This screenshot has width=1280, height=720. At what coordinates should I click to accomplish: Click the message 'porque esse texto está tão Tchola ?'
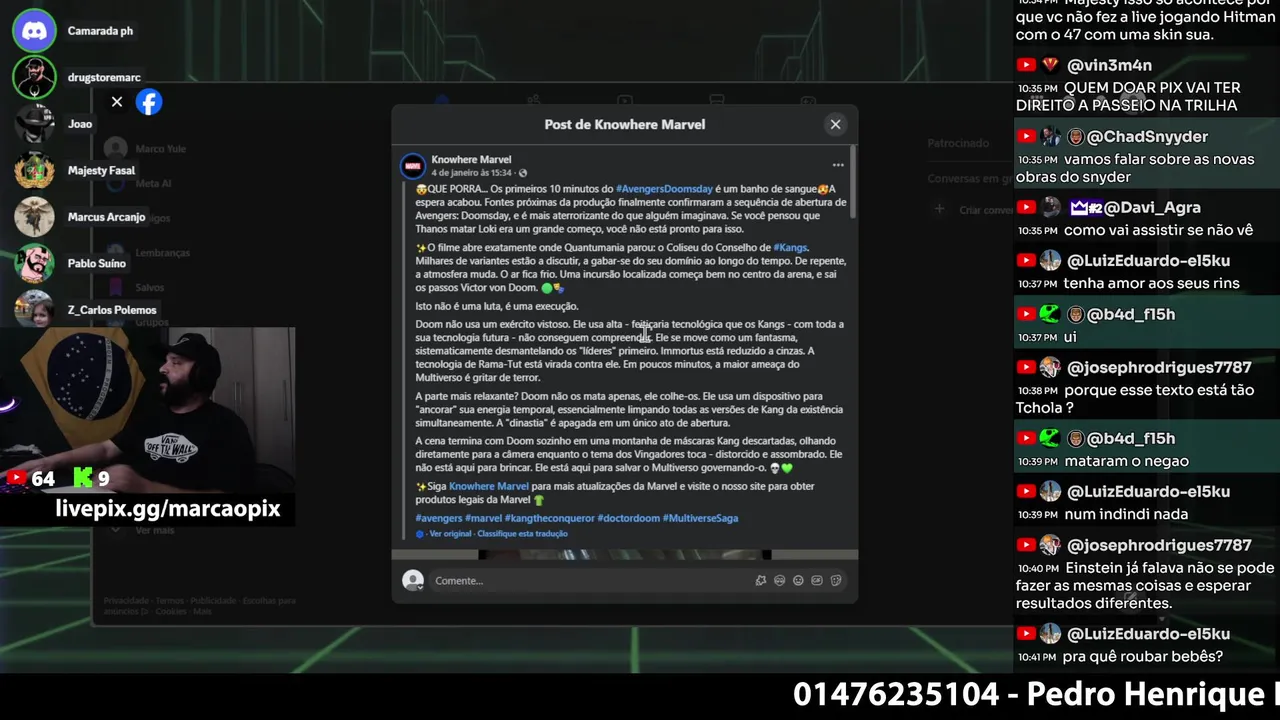click(x=1135, y=399)
